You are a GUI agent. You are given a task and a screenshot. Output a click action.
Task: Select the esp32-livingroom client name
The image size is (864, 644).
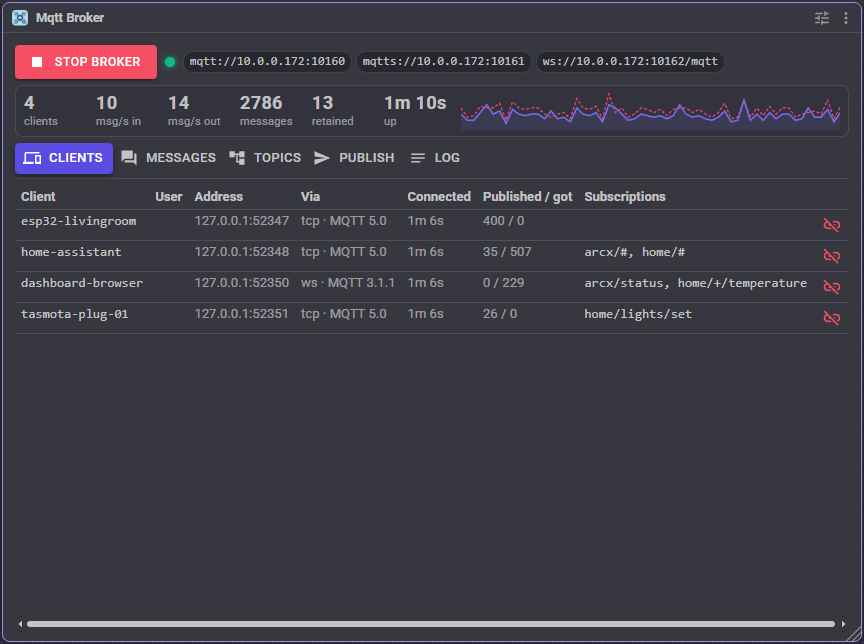[x=79, y=221]
